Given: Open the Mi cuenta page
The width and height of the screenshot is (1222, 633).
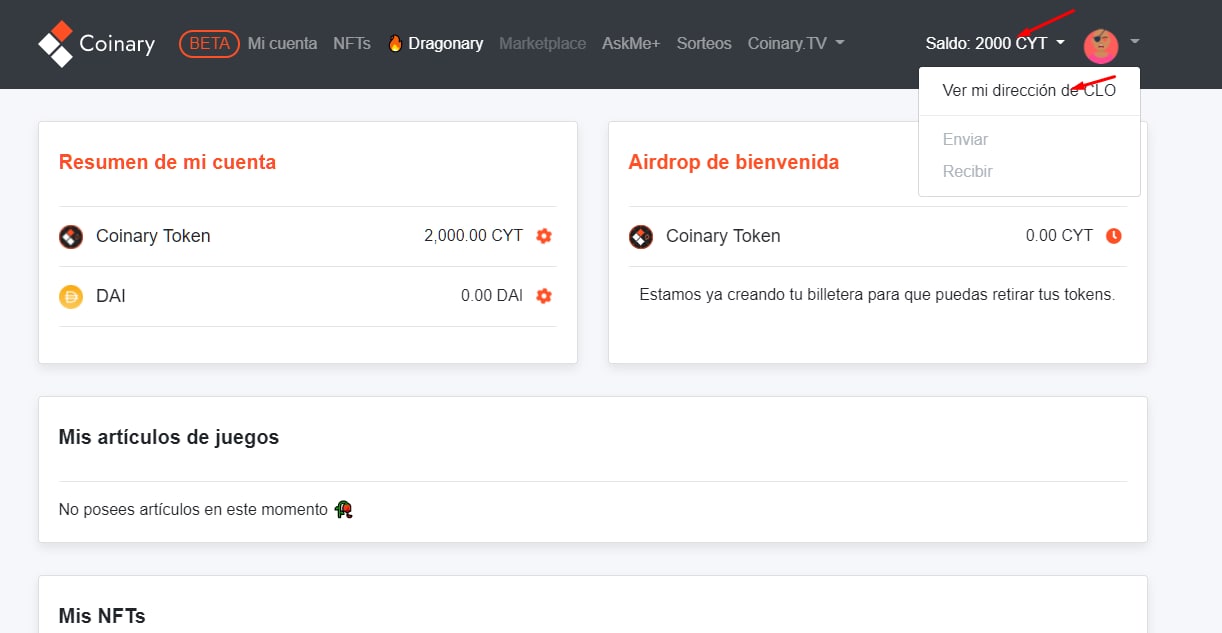Looking at the screenshot, I should [282, 44].
